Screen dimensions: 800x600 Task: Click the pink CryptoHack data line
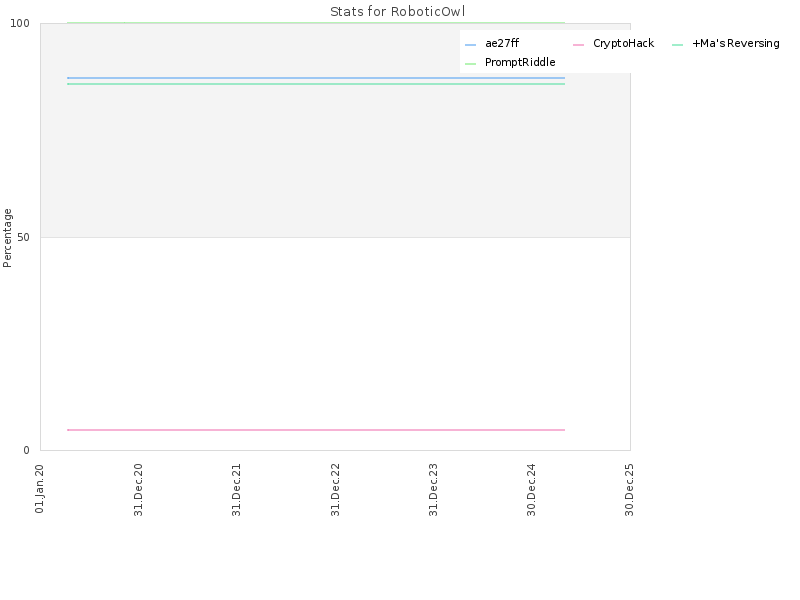316,430
